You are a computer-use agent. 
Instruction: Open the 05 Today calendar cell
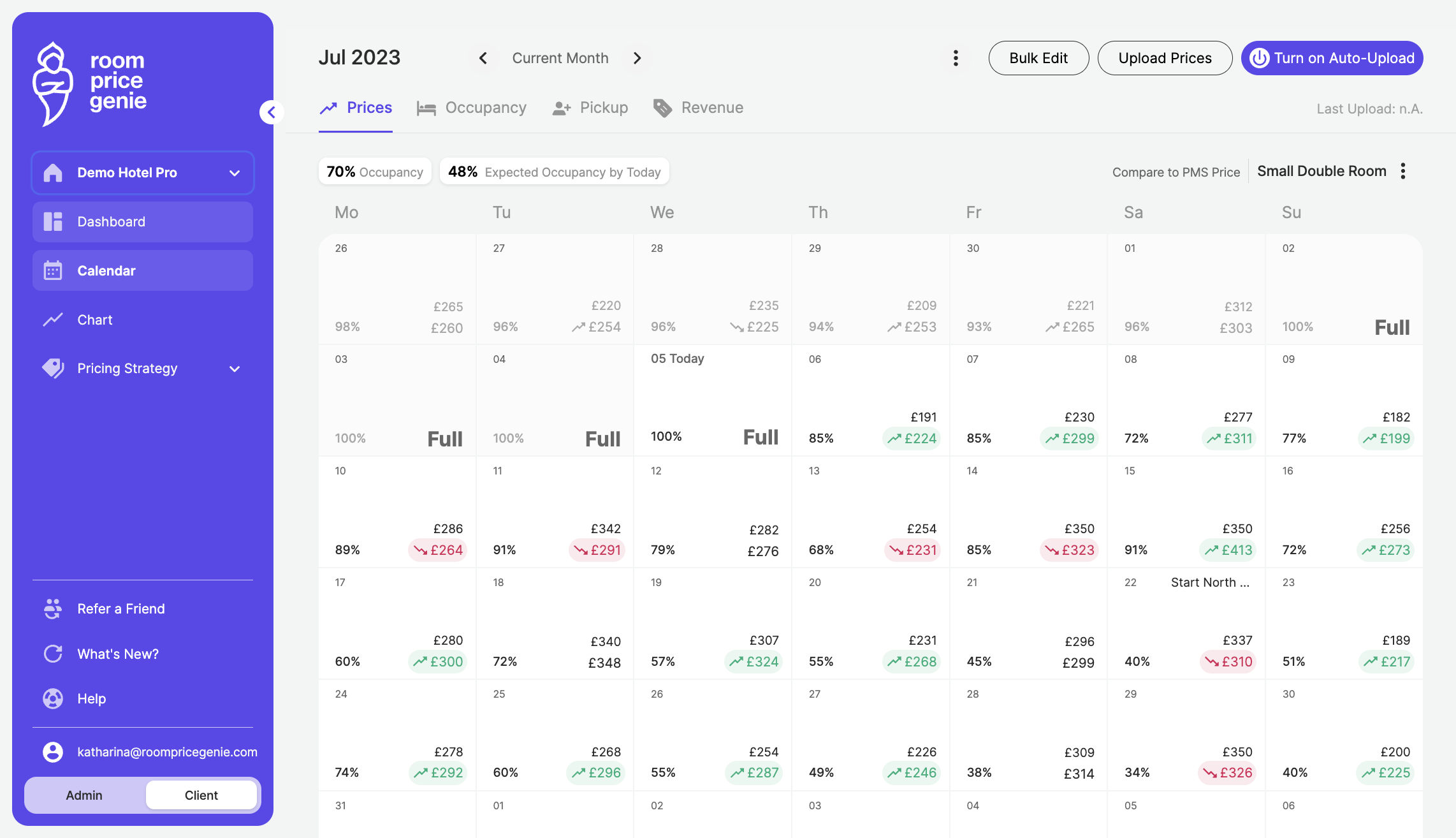(713, 401)
